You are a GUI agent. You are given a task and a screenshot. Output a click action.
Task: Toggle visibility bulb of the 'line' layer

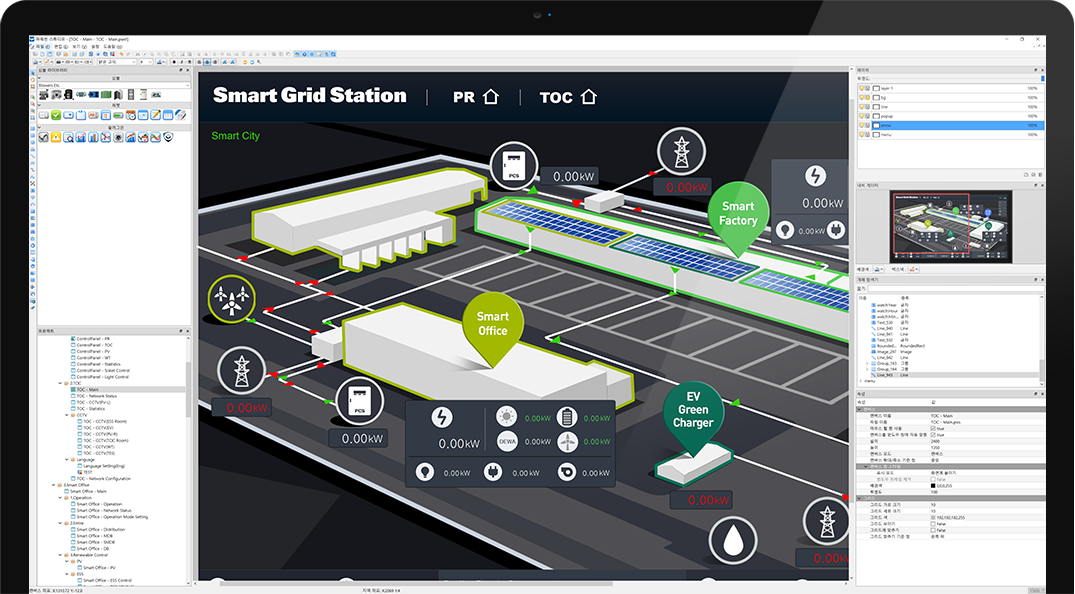(862, 107)
